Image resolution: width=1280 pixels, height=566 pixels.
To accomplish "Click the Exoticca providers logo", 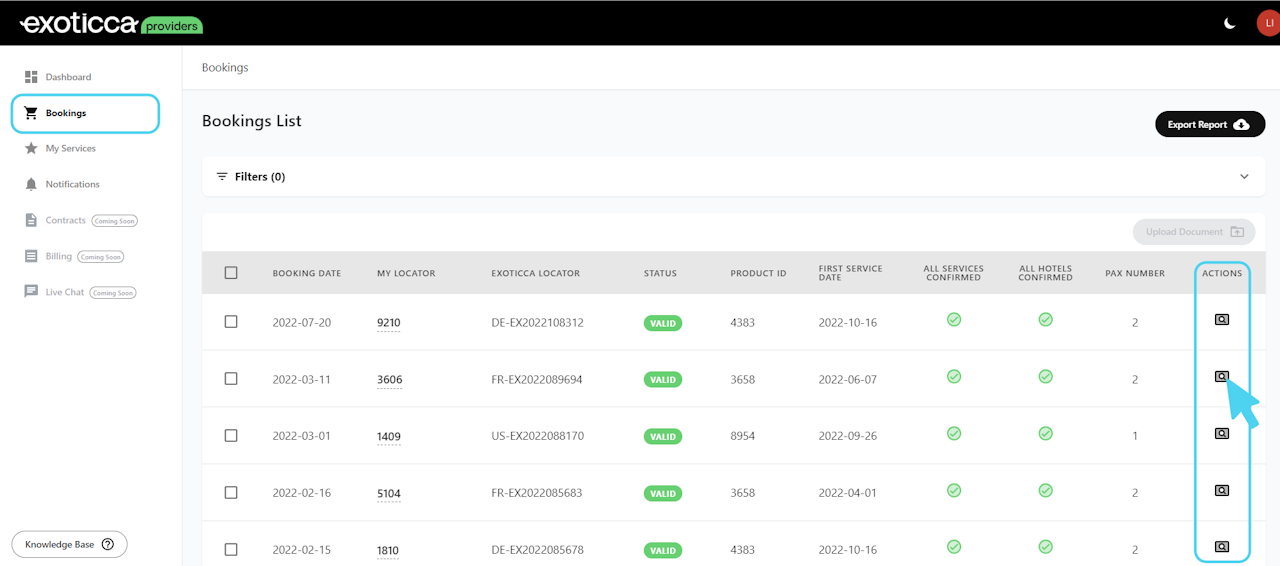I will tap(110, 24).
